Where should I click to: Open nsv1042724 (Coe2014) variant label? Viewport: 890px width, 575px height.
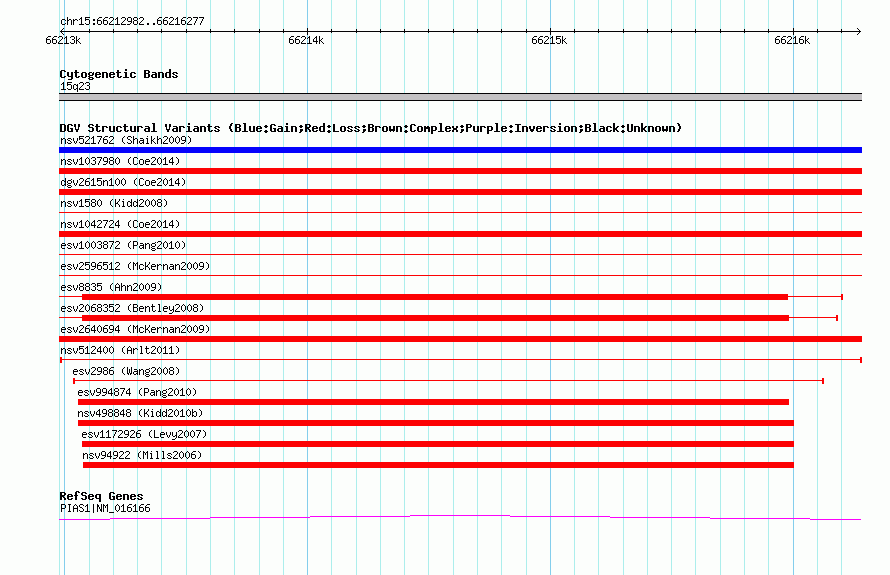(x=120, y=224)
